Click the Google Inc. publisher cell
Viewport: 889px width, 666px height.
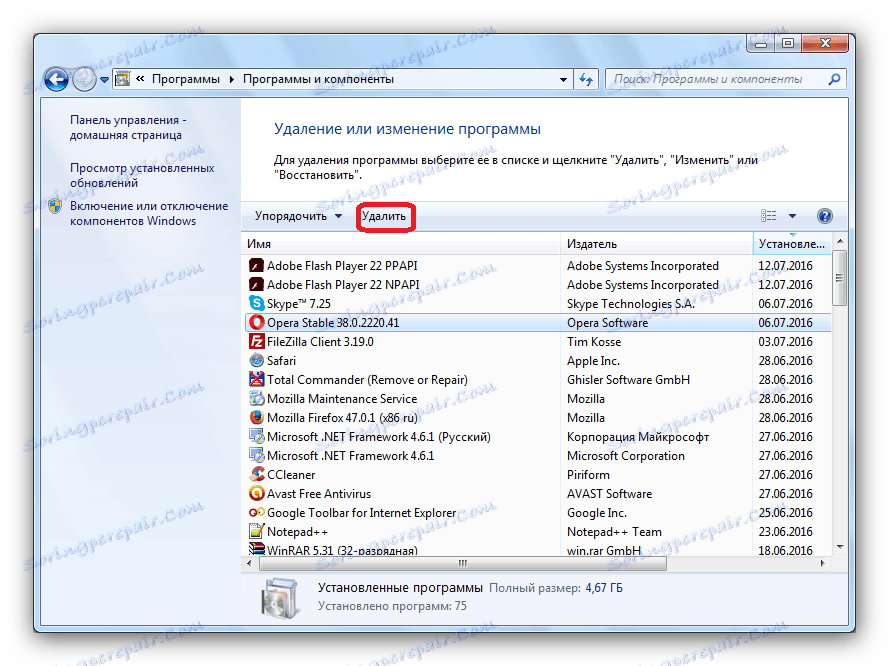pos(596,512)
